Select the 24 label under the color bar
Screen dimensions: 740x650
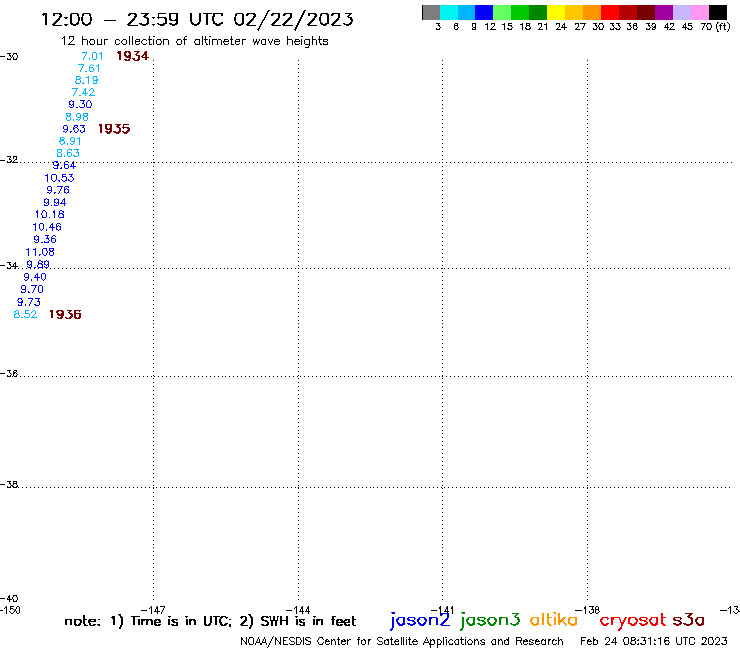point(561,27)
